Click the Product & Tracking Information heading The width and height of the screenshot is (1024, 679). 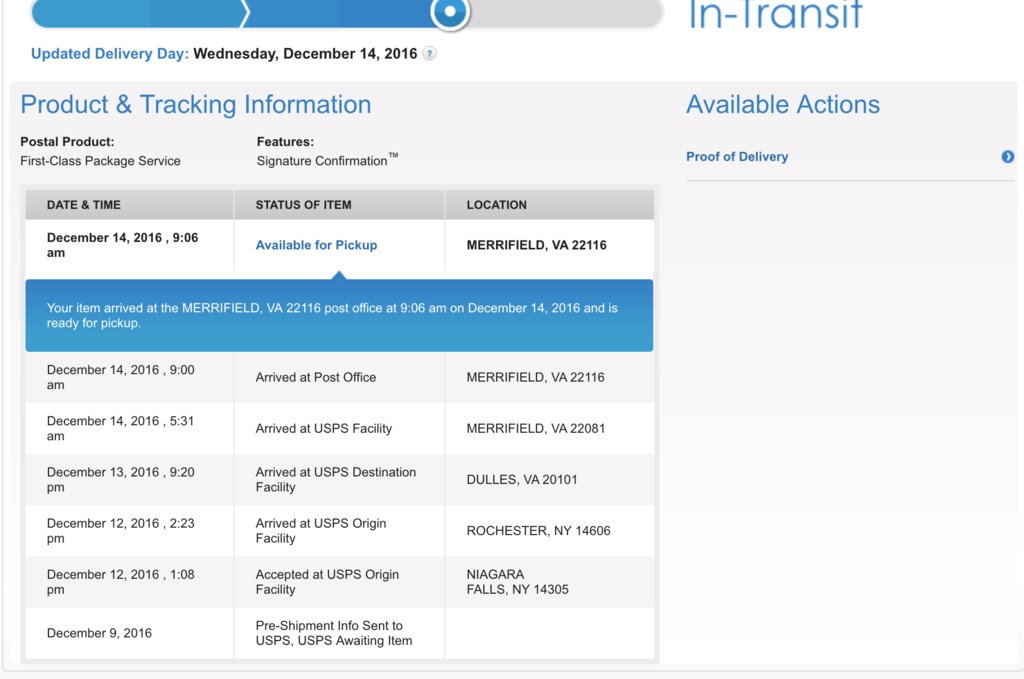pyautogui.click(x=196, y=105)
